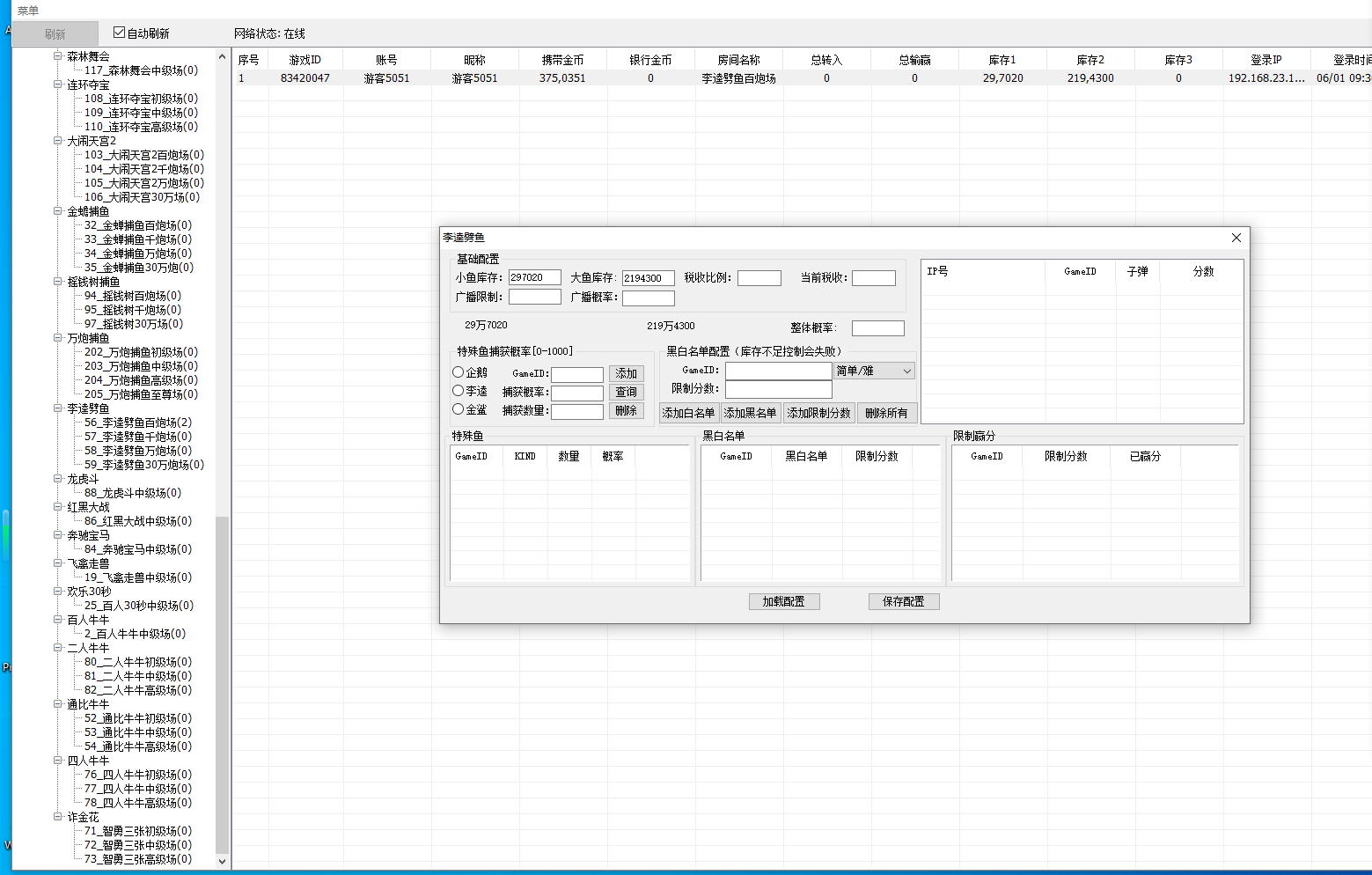Collapse the 大闹天宫2 tree node
This screenshot has width=1372, height=875.
click(x=58, y=141)
